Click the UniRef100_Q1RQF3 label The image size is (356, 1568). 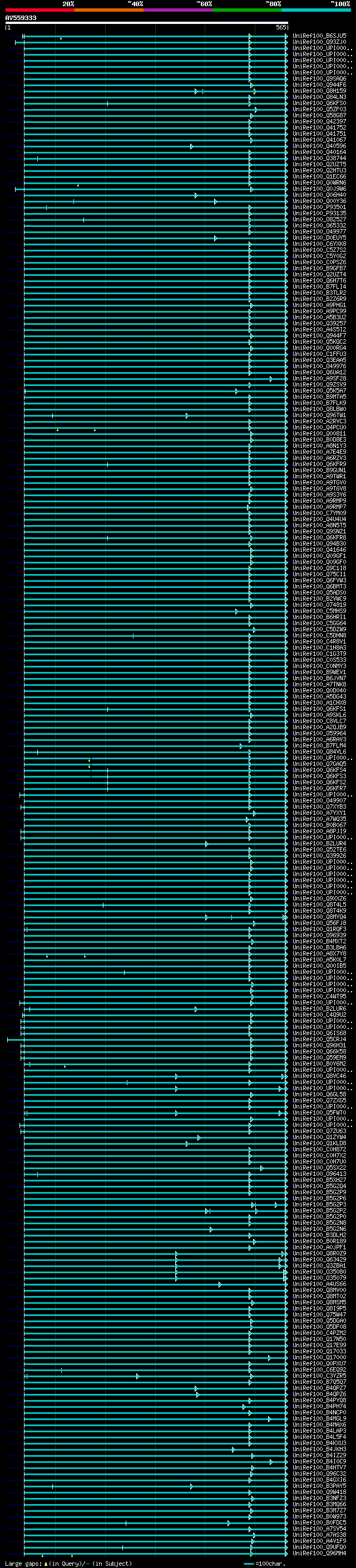point(319,929)
